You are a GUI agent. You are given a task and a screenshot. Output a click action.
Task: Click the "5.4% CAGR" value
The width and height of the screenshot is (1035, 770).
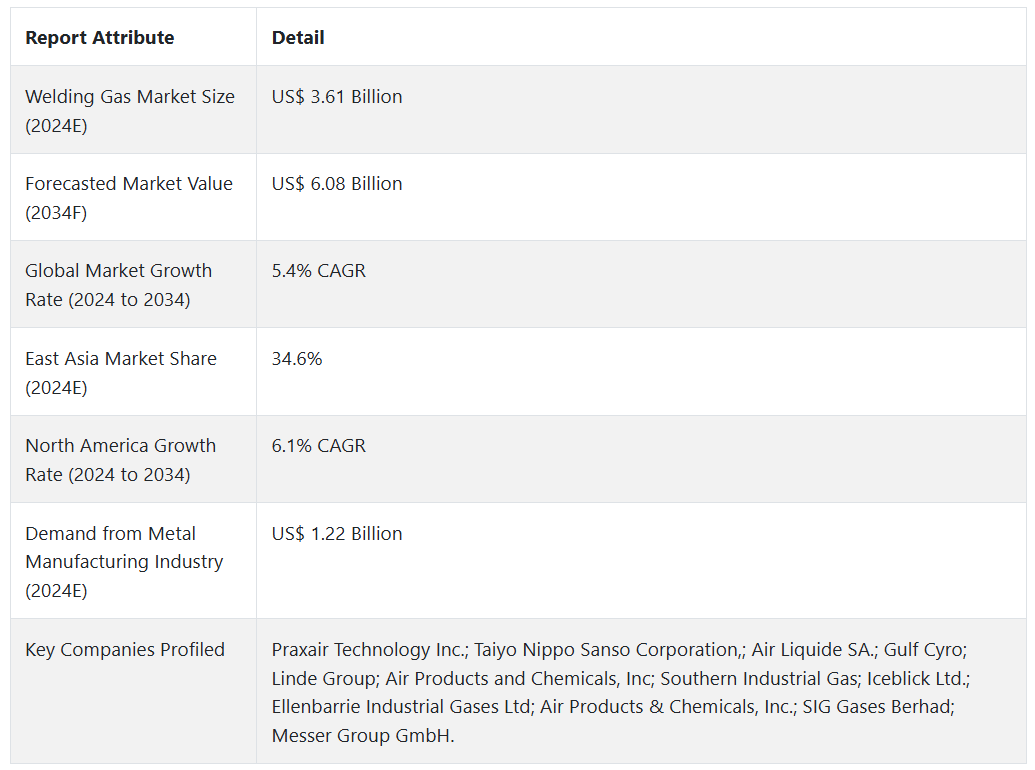coord(319,271)
